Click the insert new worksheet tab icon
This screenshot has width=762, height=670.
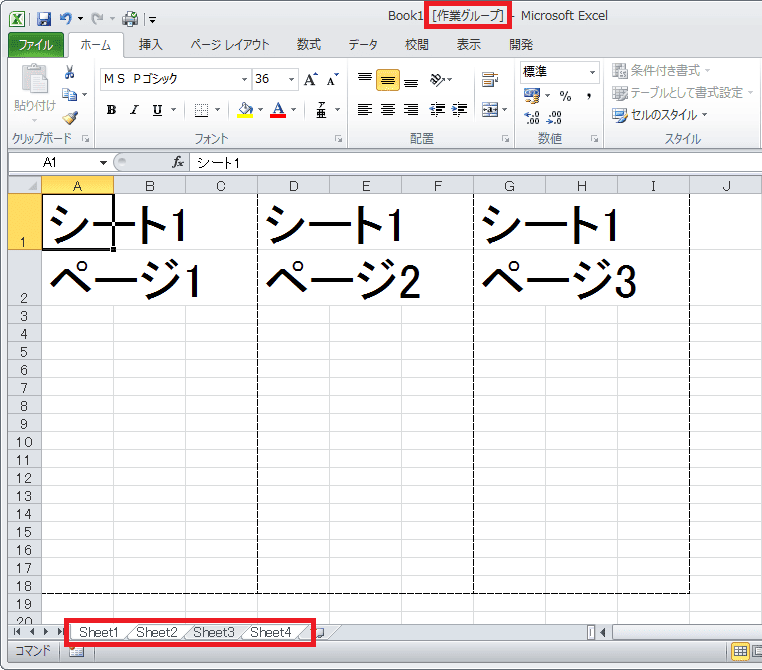(x=321, y=632)
